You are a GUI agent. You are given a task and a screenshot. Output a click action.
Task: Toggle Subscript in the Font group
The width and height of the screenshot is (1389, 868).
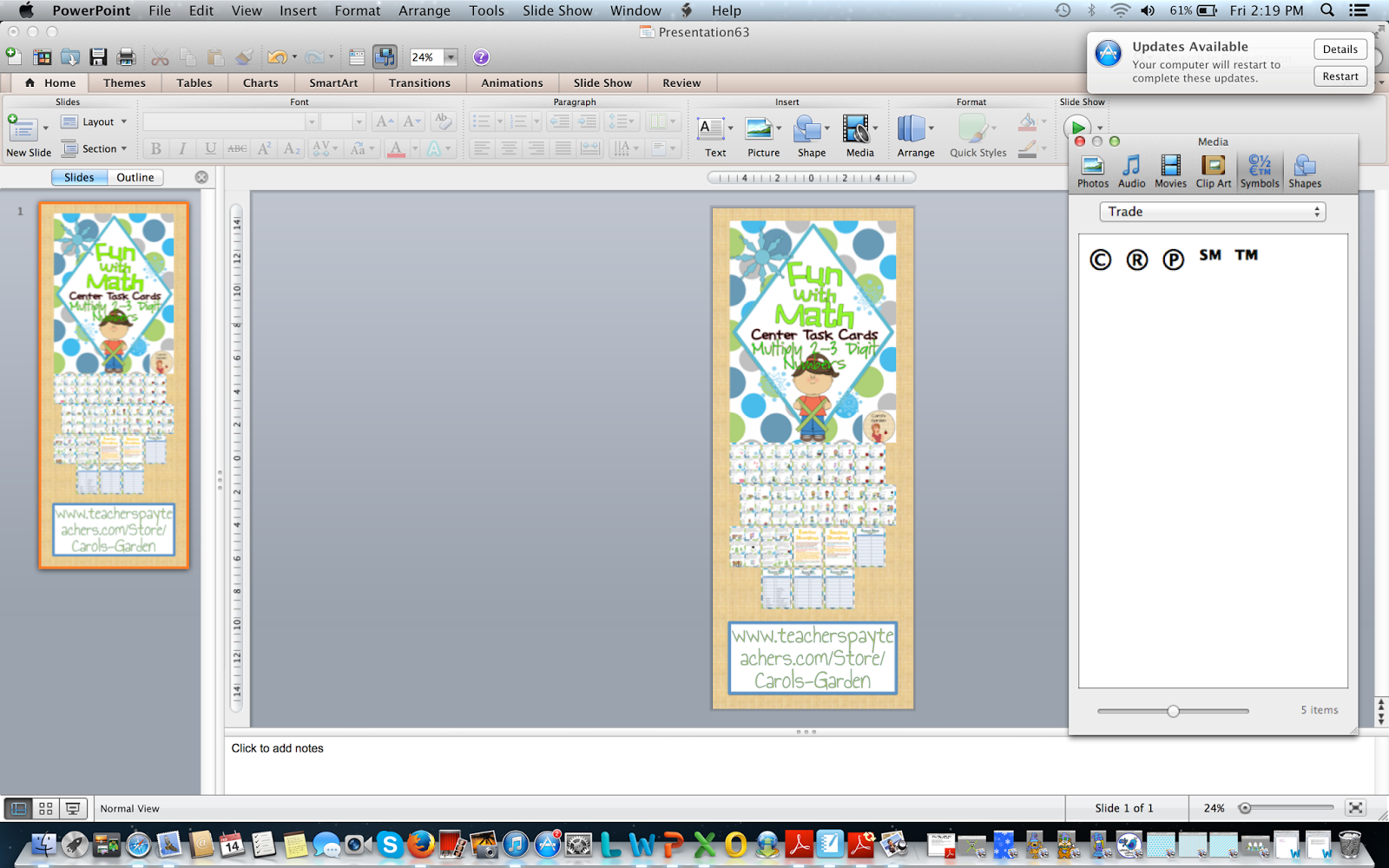coord(292,148)
